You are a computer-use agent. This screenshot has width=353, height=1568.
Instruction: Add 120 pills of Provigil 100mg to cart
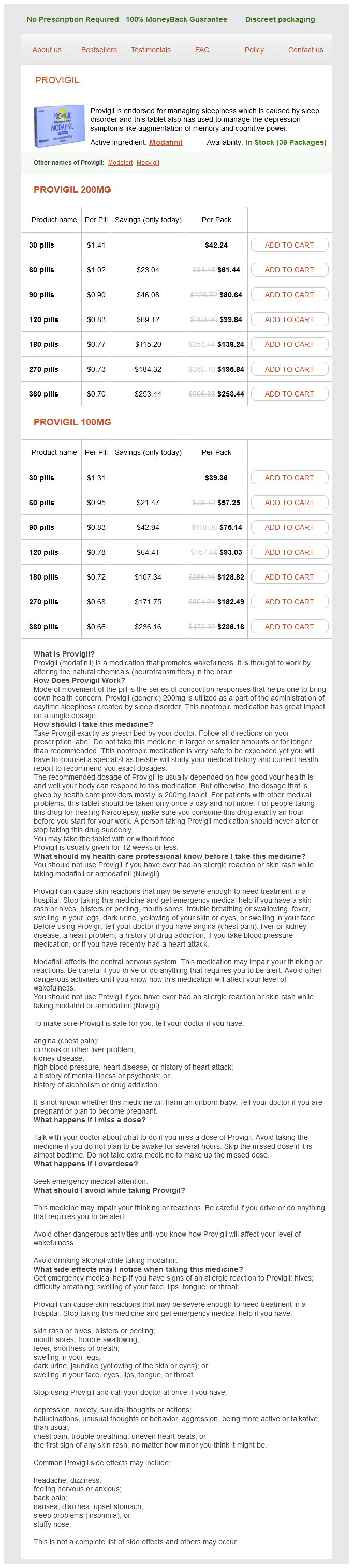tap(289, 552)
